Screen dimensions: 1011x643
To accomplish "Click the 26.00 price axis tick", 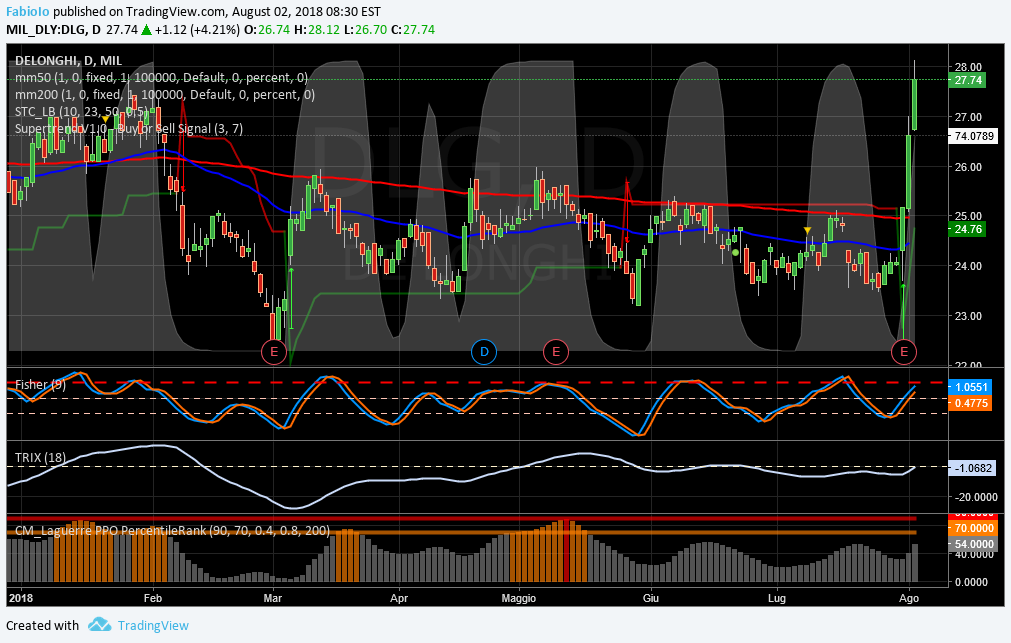I will point(968,167).
